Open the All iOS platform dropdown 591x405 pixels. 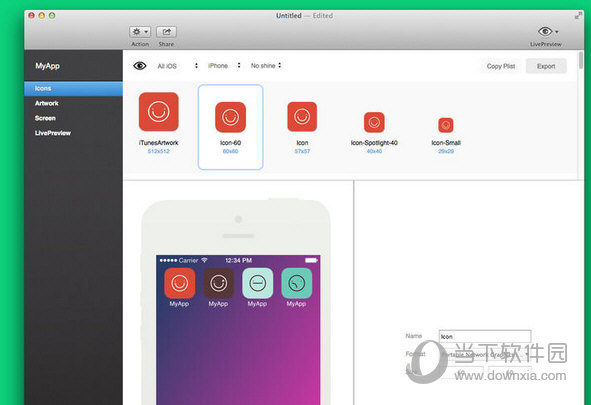point(178,66)
